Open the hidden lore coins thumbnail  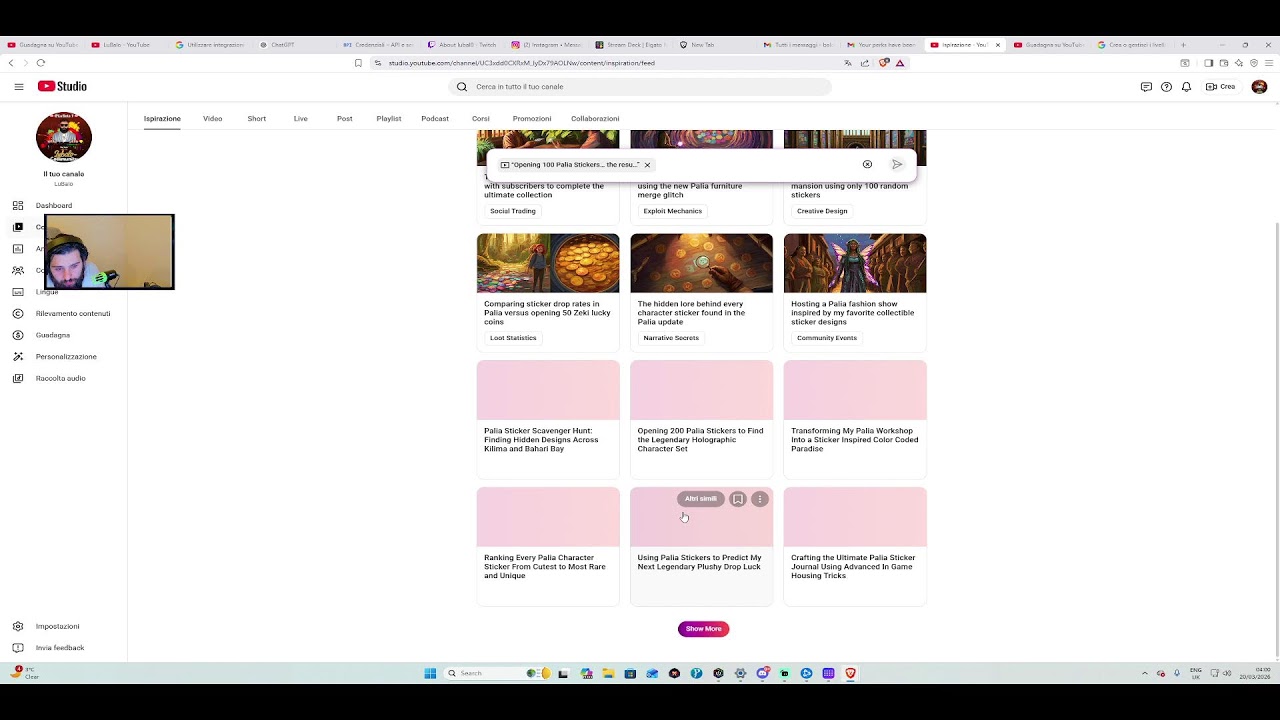701,263
